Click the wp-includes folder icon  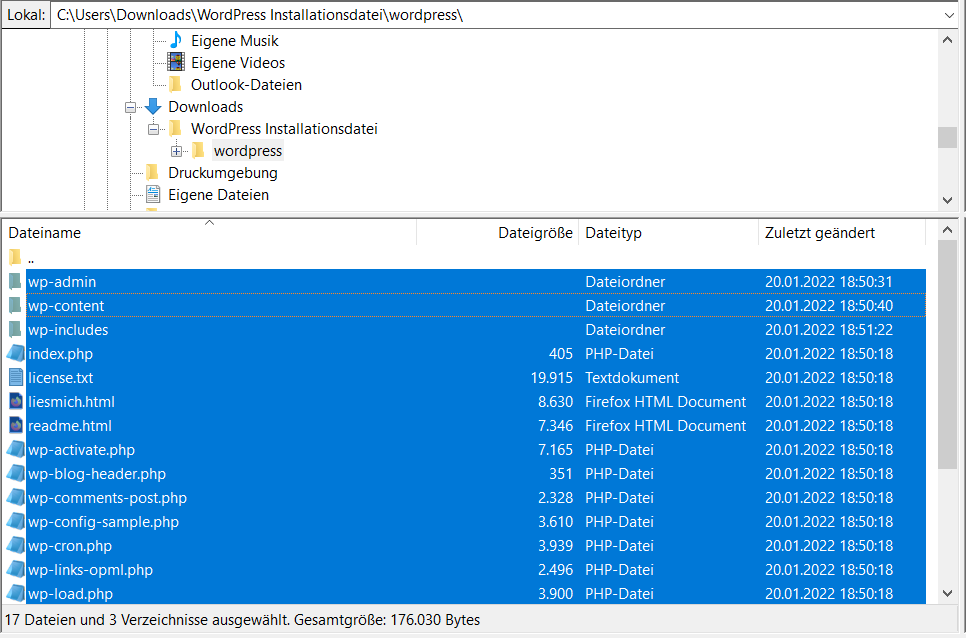tap(15, 329)
